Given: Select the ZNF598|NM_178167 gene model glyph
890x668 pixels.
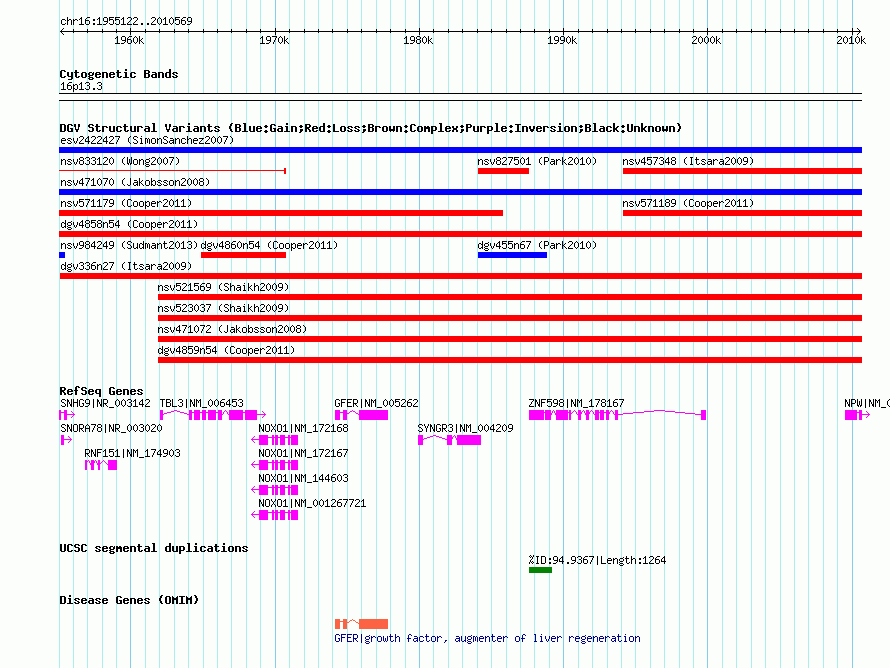Looking at the screenshot, I should pyautogui.click(x=618, y=415).
